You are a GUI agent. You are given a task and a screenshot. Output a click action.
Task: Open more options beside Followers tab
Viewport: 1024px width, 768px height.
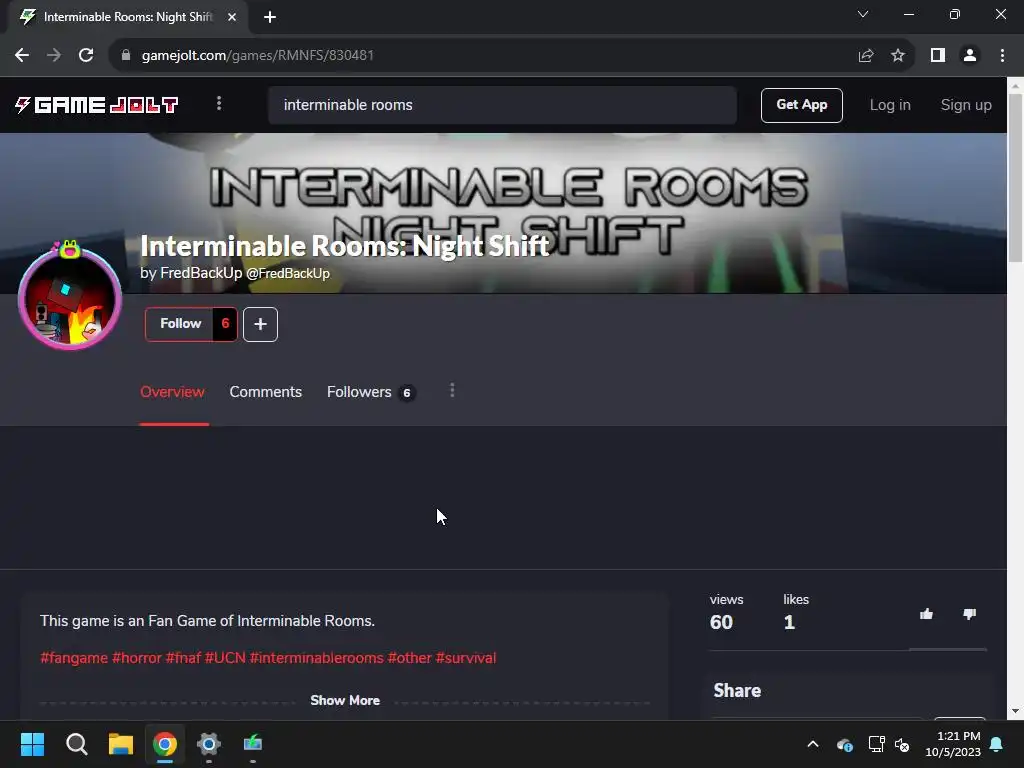[x=452, y=391]
